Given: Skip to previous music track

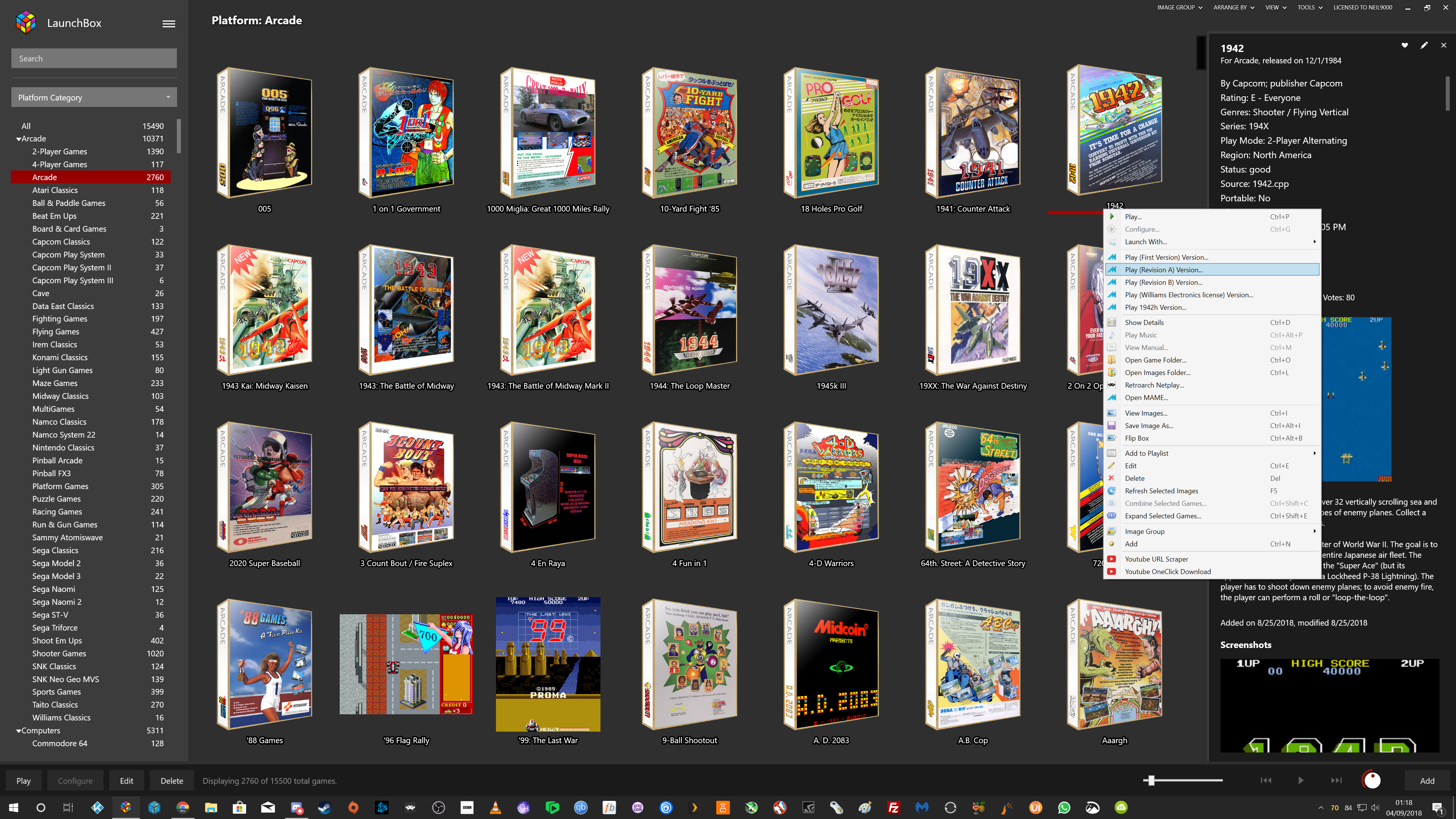Looking at the screenshot, I should point(1266,781).
